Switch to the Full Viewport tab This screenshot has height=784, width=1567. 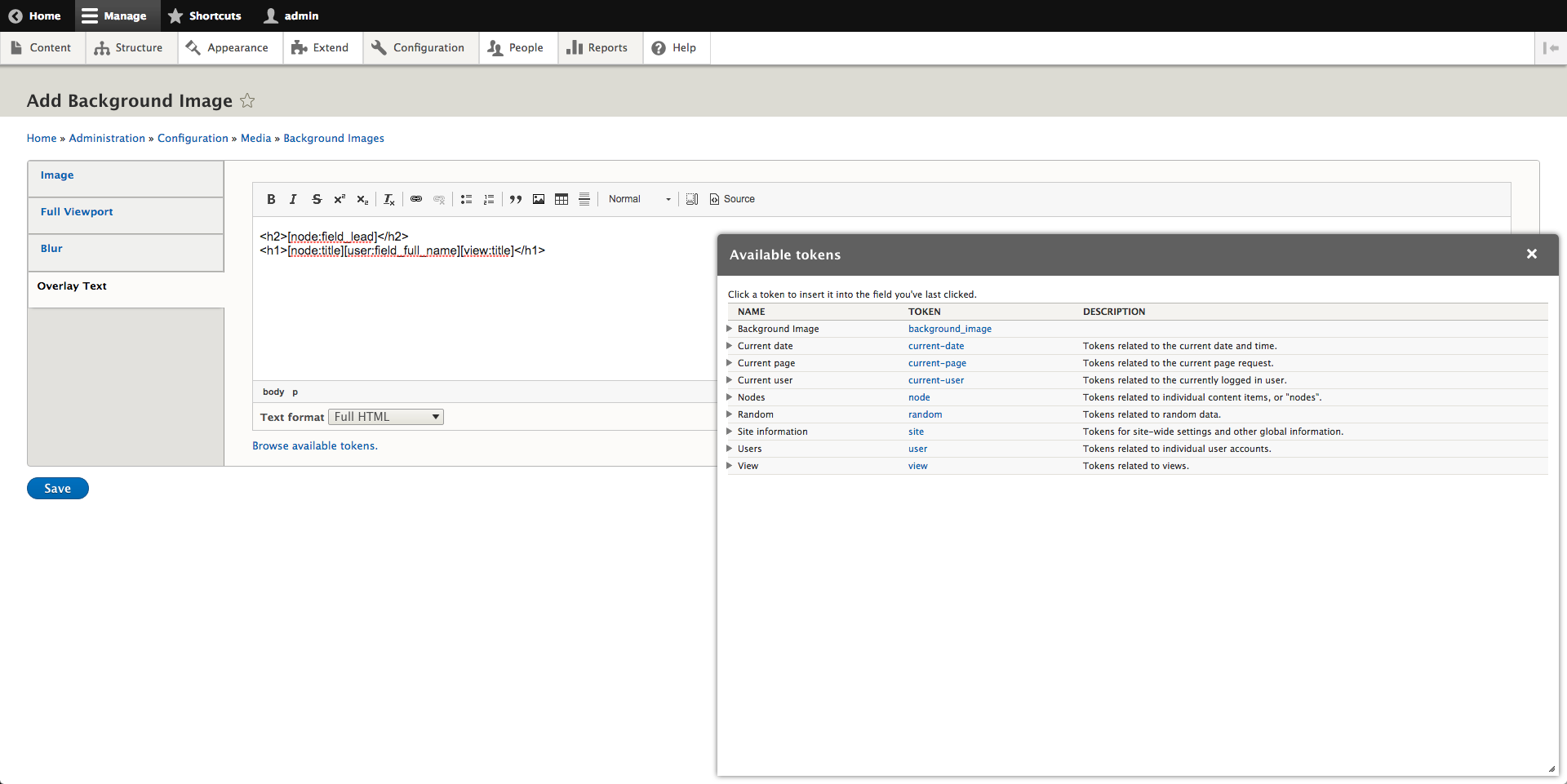[77, 212]
